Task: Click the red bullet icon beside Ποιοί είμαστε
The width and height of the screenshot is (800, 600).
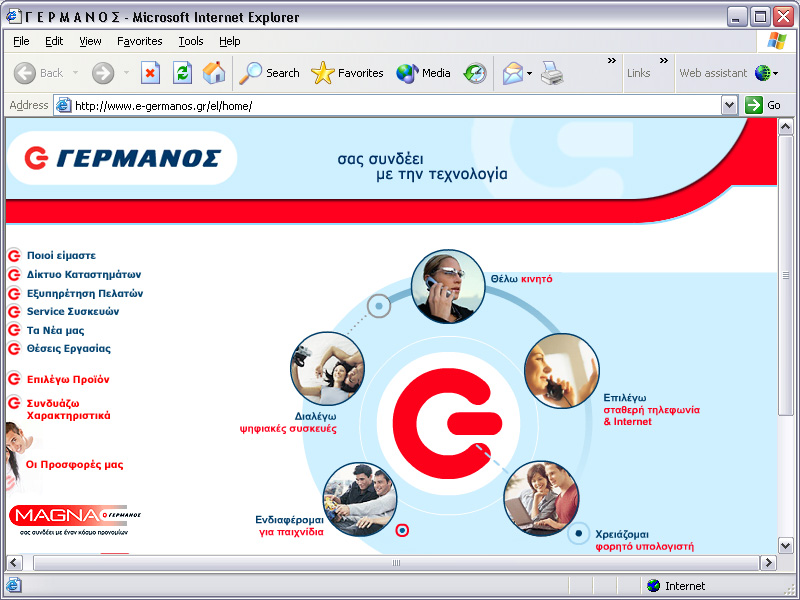Action: pos(14,255)
